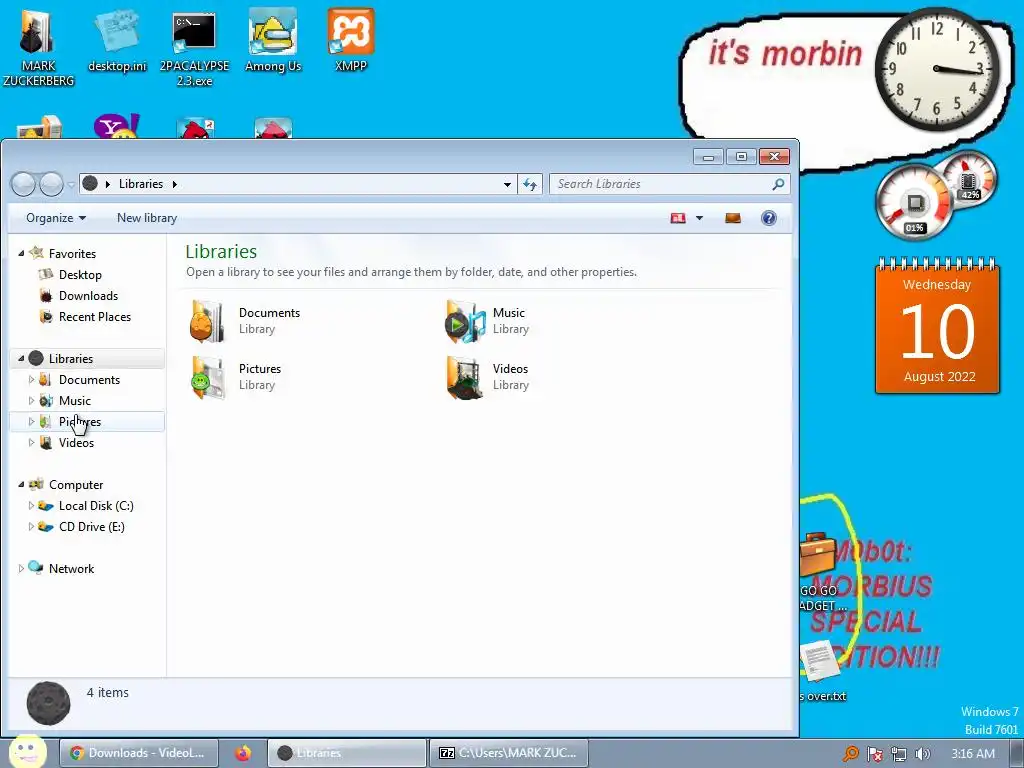Click the Action Center flag tray icon
This screenshot has width=1024, height=768.
click(874, 754)
